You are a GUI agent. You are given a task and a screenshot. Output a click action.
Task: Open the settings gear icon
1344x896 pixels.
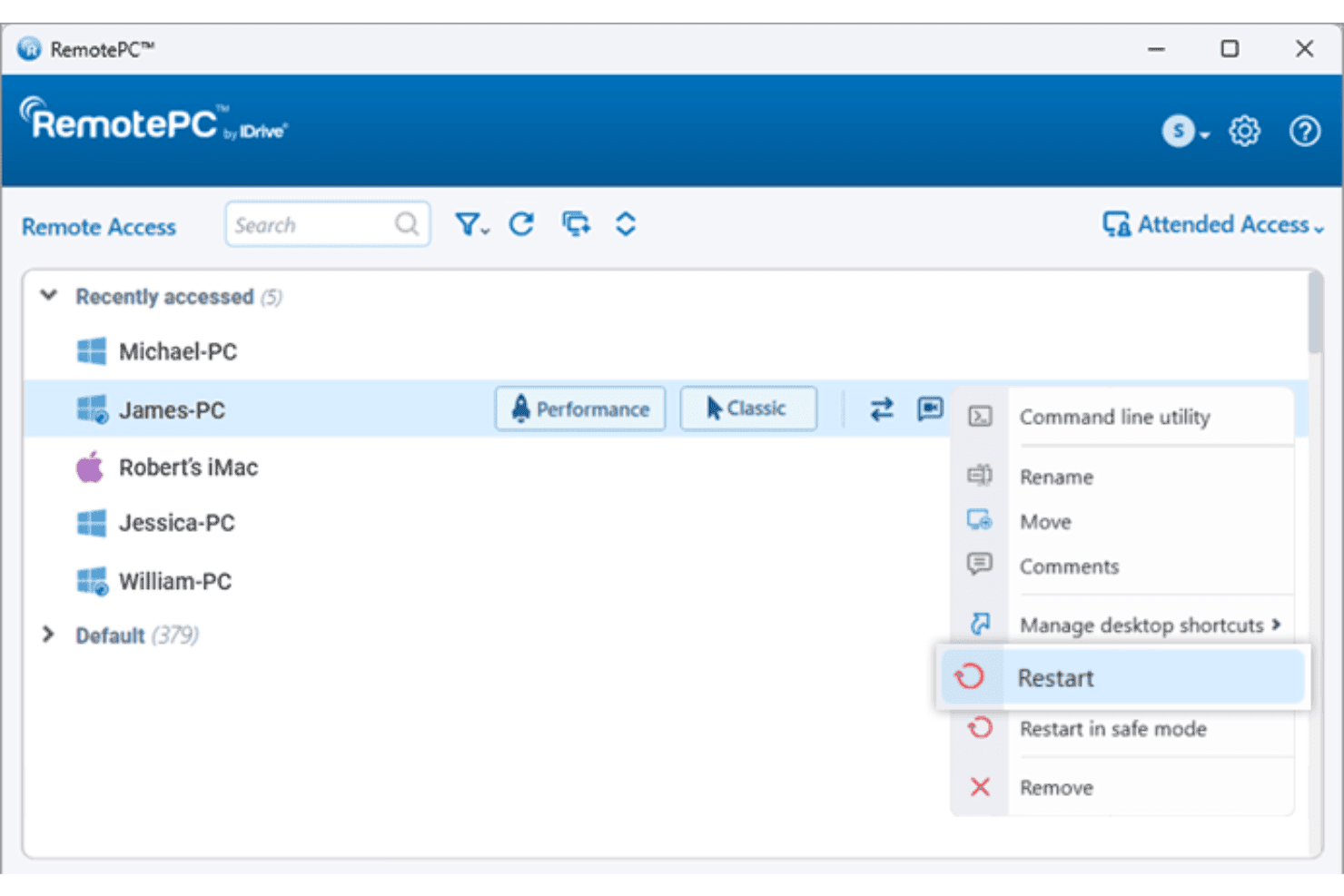tap(1244, 132)
